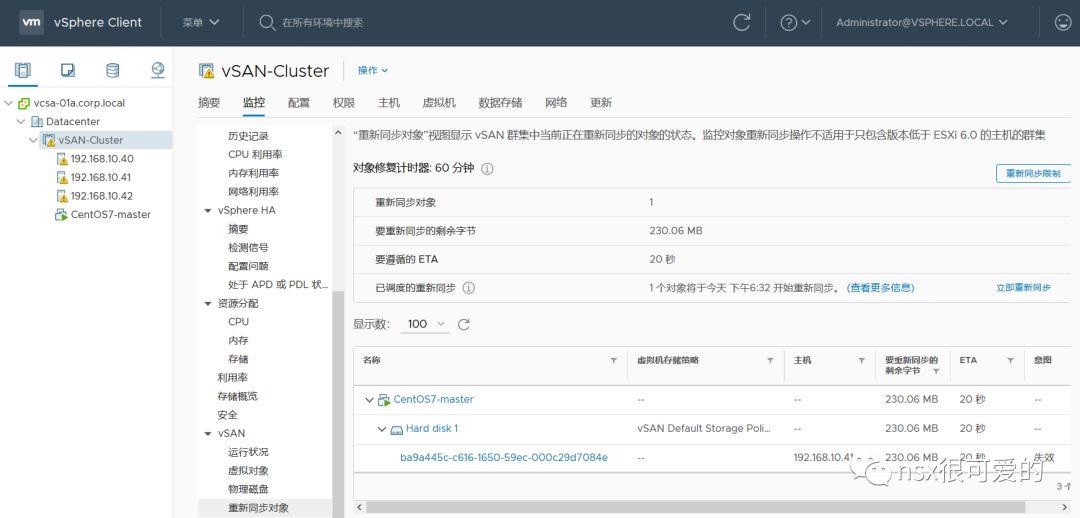Click info icon beside scheduled resync

[x=469, y=288]
